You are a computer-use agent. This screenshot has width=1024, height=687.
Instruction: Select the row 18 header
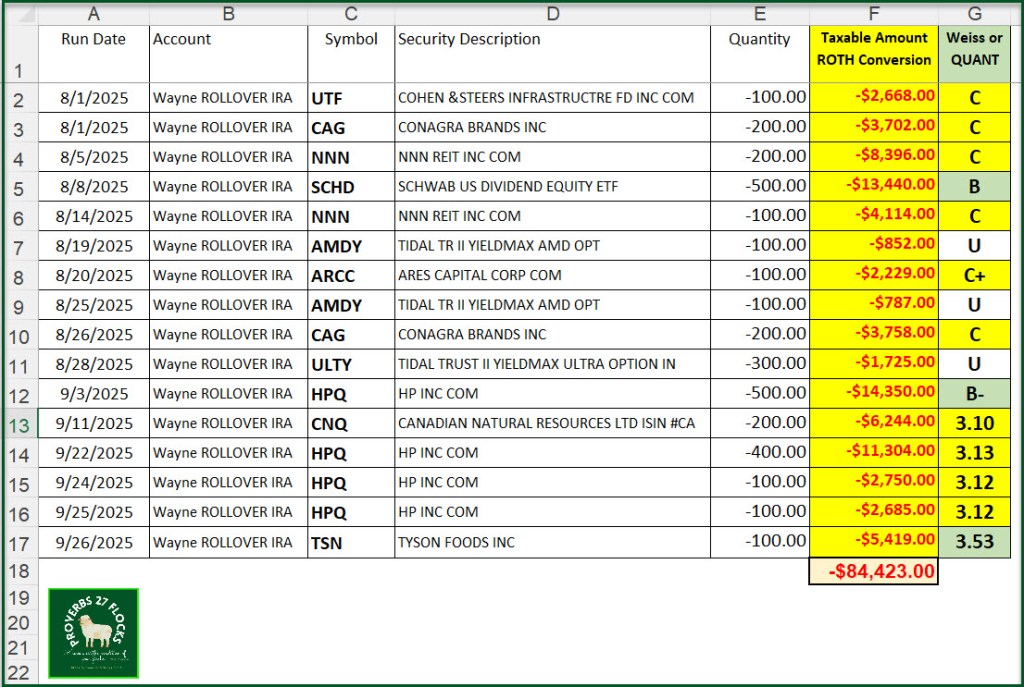tap(20, 571)
